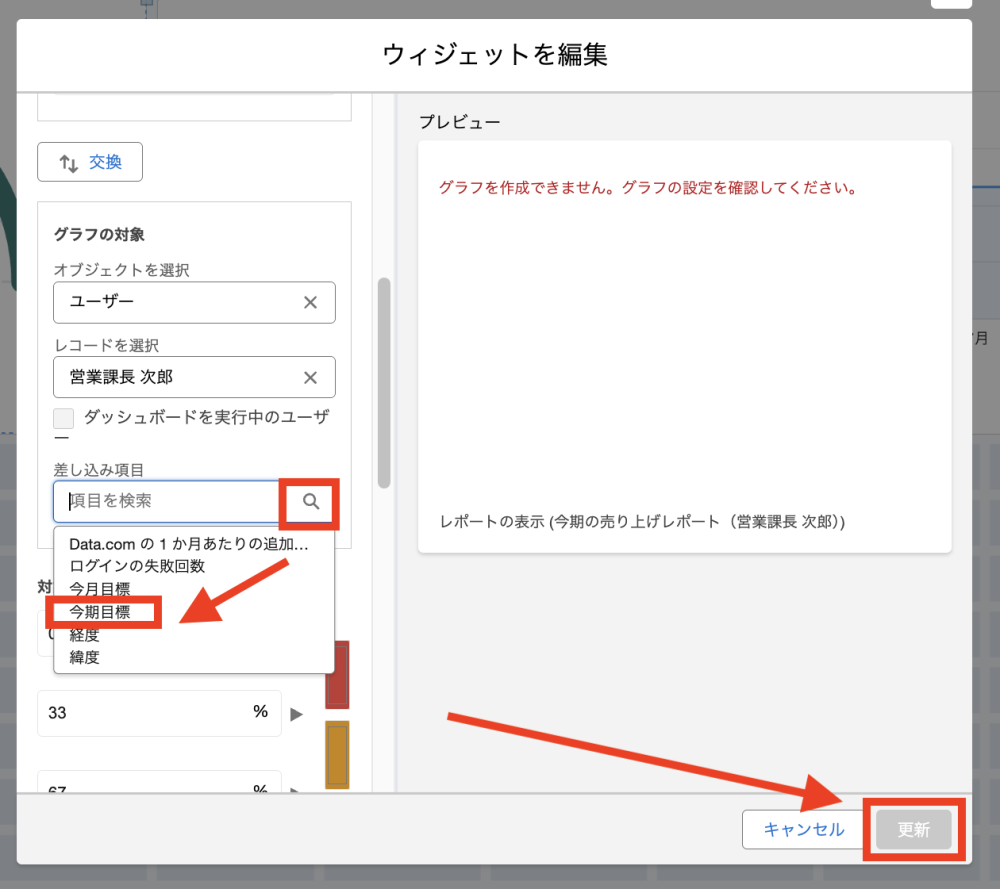Click the orange segment color swatch
This screenshot has width=1000, height=889.
click(337, 755)
